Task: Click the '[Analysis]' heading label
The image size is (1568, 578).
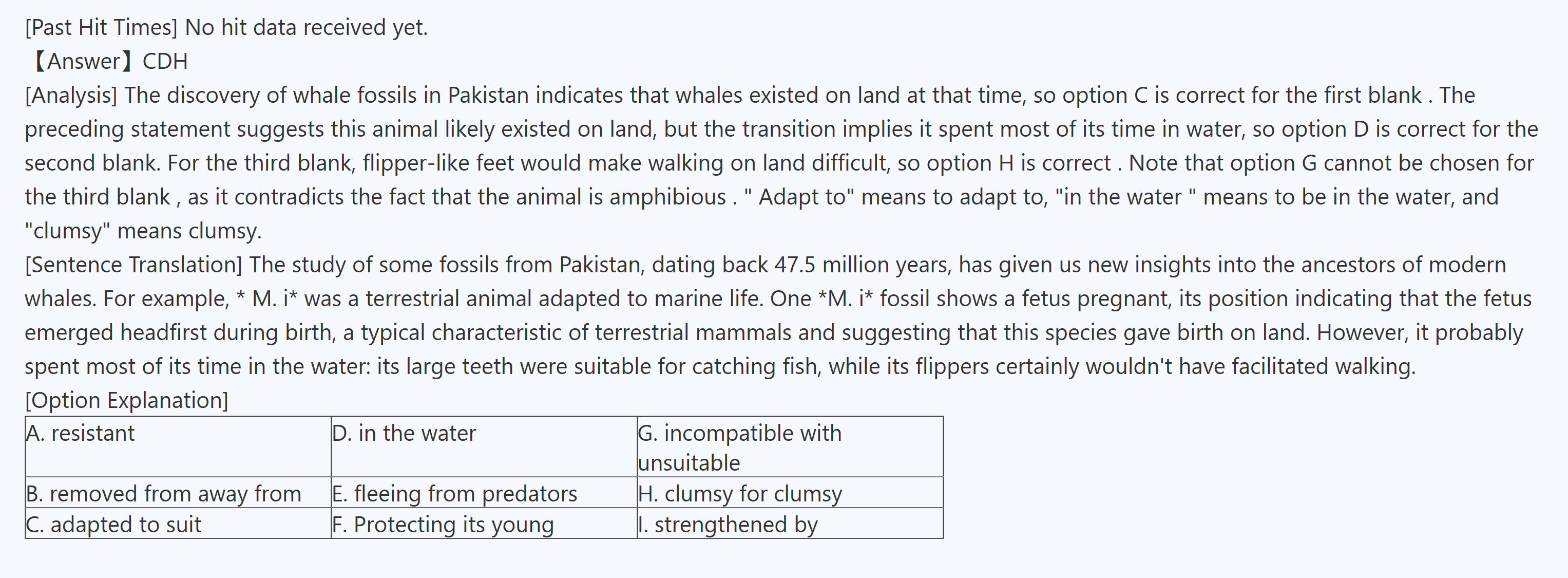Action: click(71, 96)
